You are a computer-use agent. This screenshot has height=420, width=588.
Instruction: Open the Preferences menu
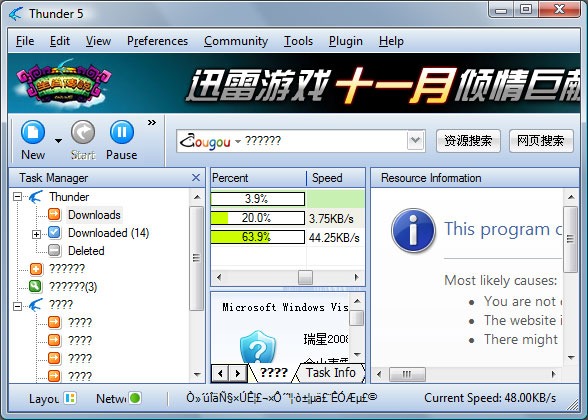click(158, 40)
